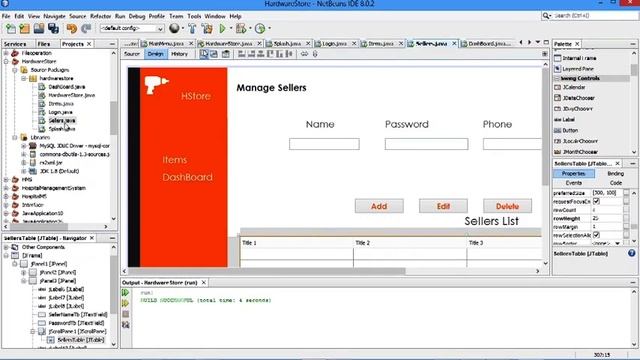Click the blue help icon in Properties panel

coord(631,253)
